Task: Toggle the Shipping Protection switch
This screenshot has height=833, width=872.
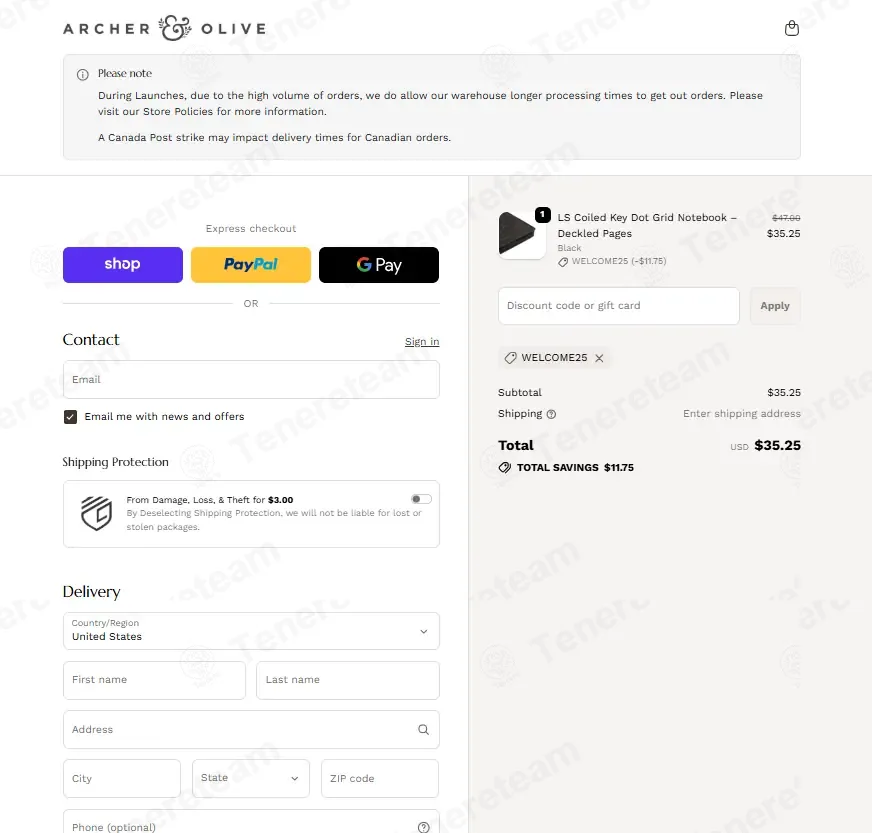Action: [421, 499]
